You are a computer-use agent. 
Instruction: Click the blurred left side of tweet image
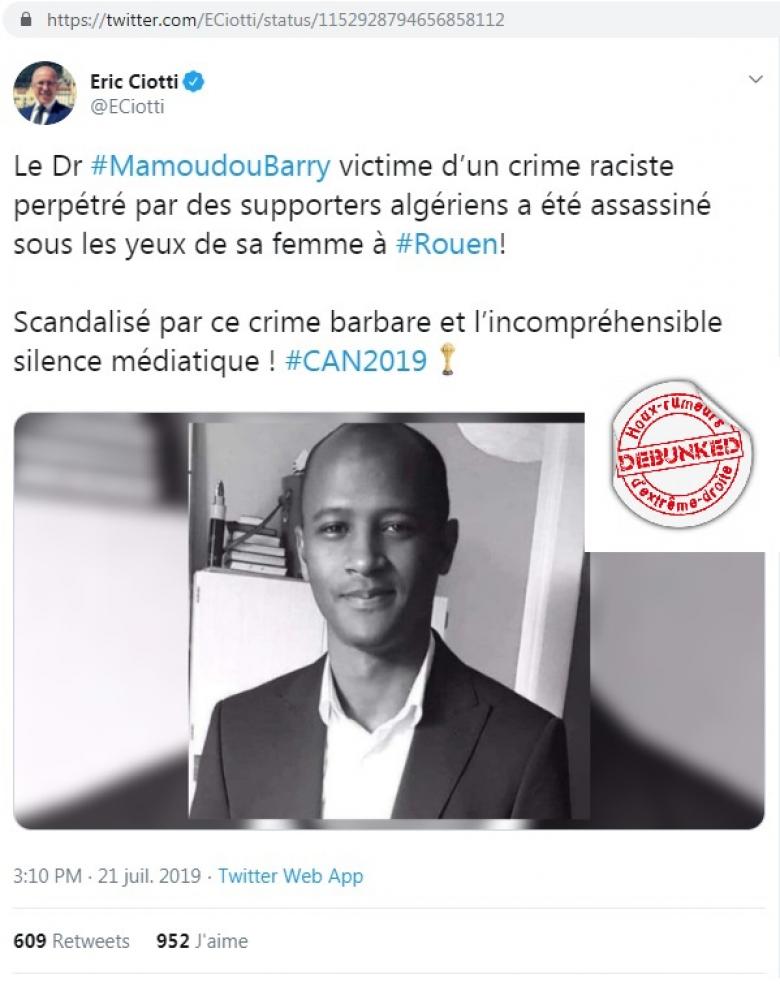pos(101,620)
